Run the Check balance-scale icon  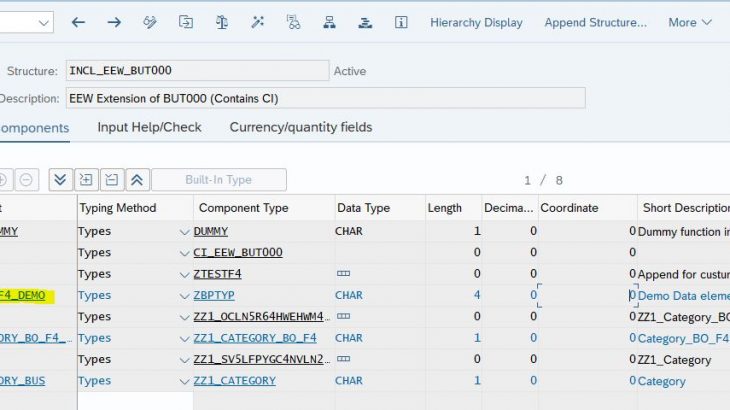222,22
